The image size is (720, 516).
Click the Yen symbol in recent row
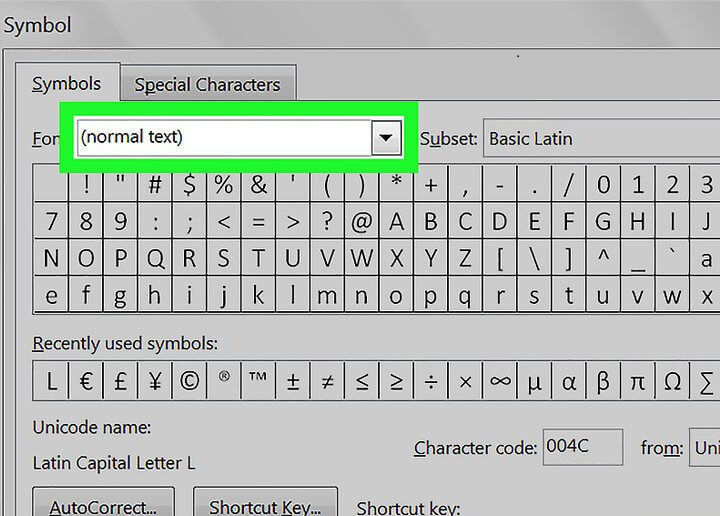(154, 382)
